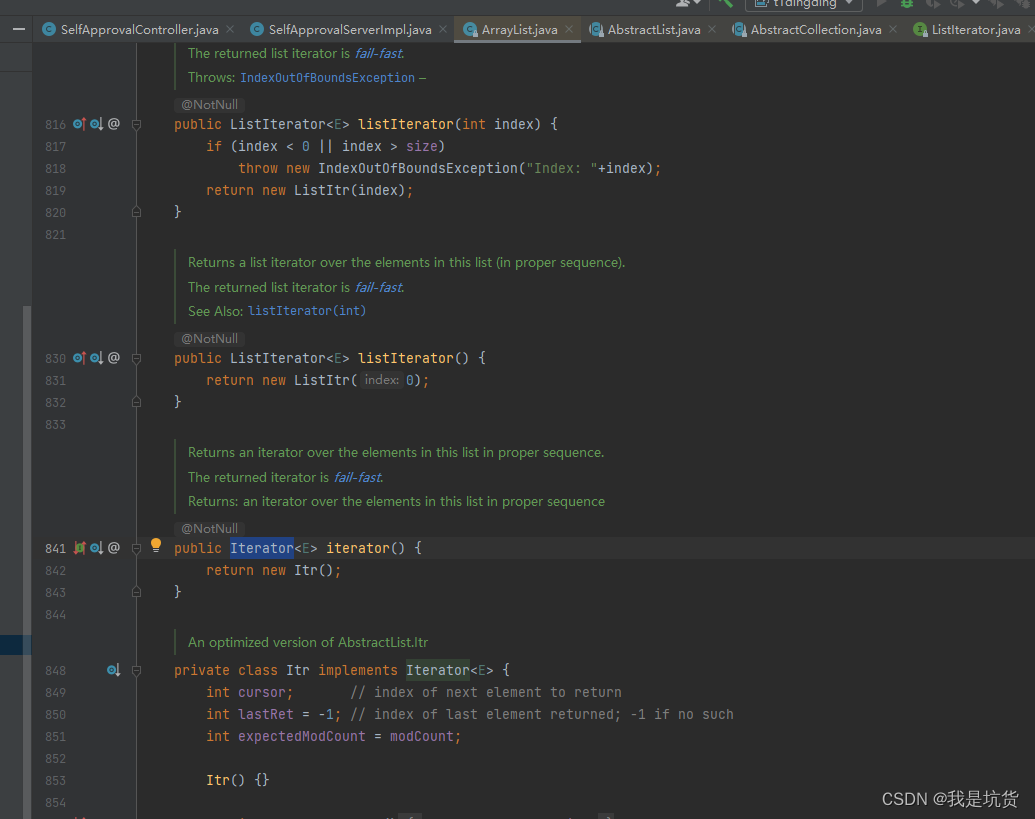Image resolution: width=1035 pixels, height=819 pixels.
Task: Click the SelfApprovalServerImpl.java class file icon
Action: (257, 29)
